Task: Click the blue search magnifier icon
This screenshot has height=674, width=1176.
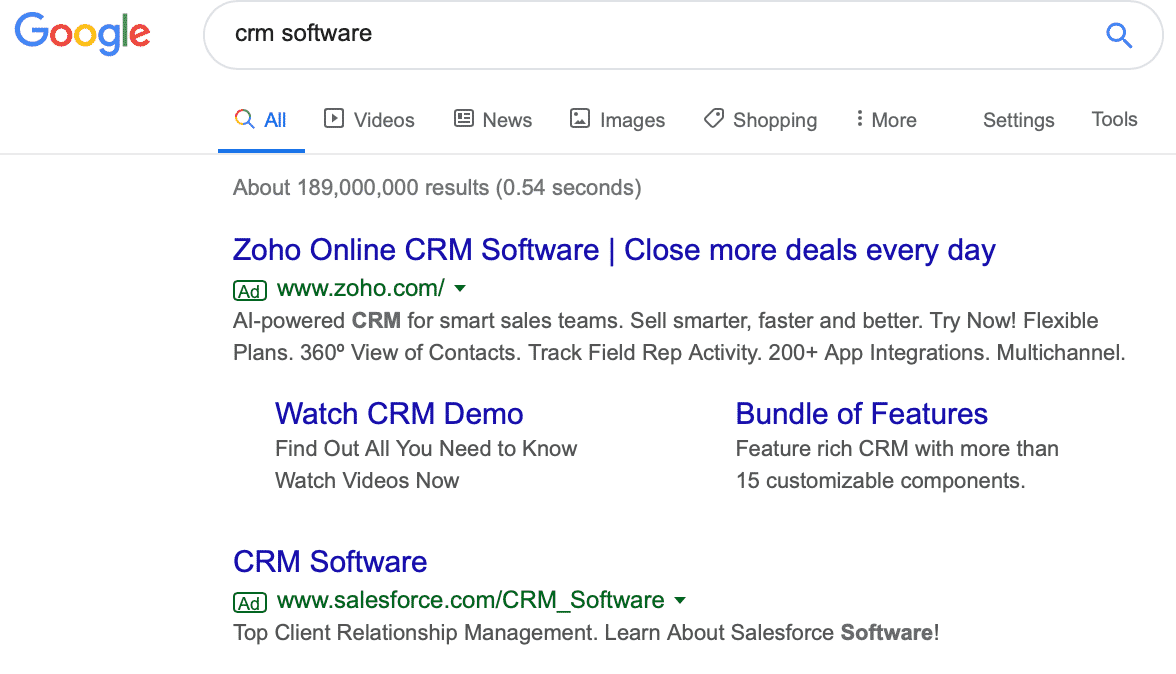Action: pyautogui.click(x=1119, y=34)
